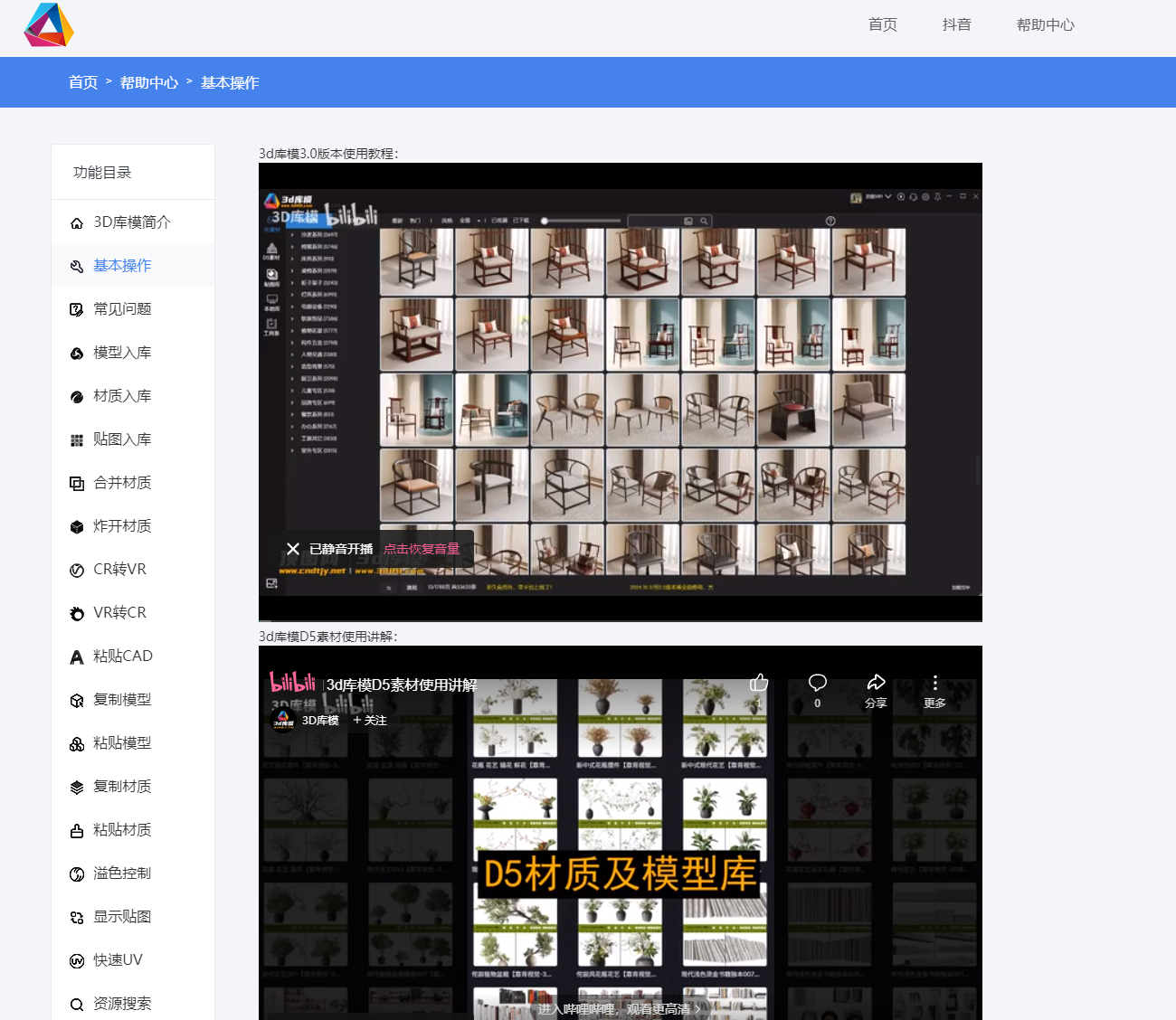Dismiss the 已静音开播 muted notice

click(293, 549)
